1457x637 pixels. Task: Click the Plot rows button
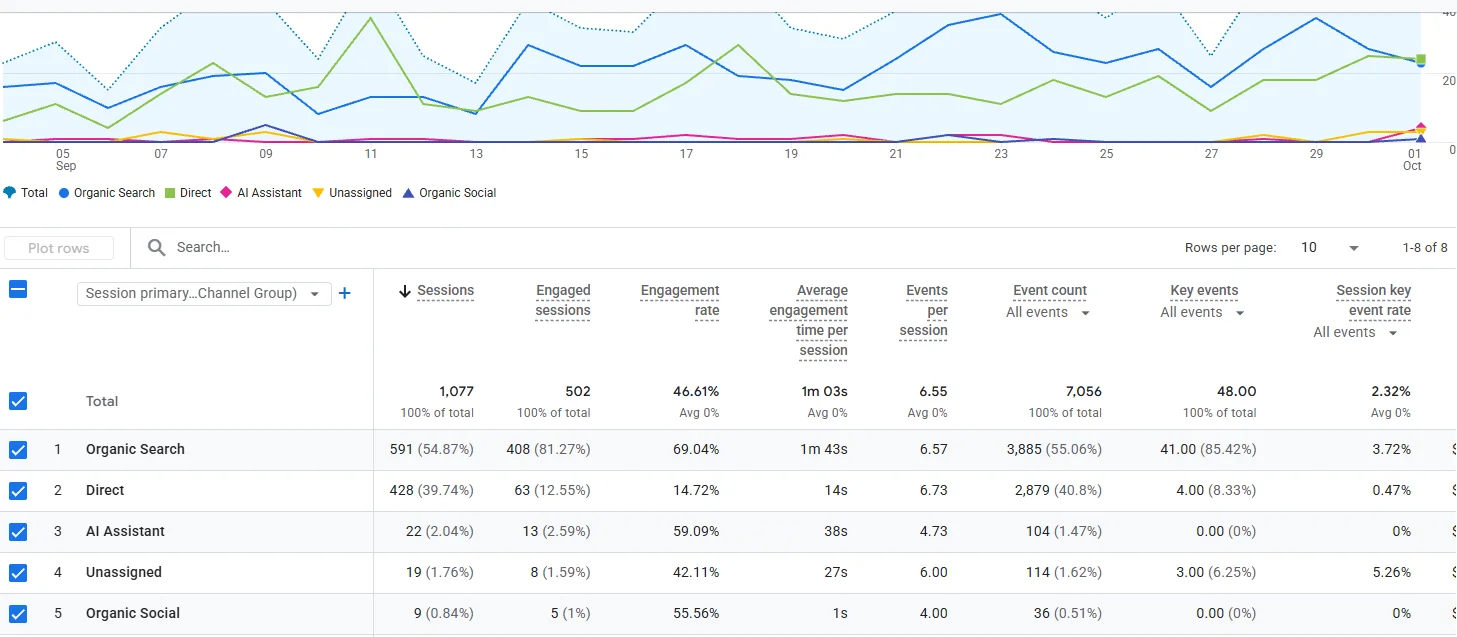(x=59, y=248)
